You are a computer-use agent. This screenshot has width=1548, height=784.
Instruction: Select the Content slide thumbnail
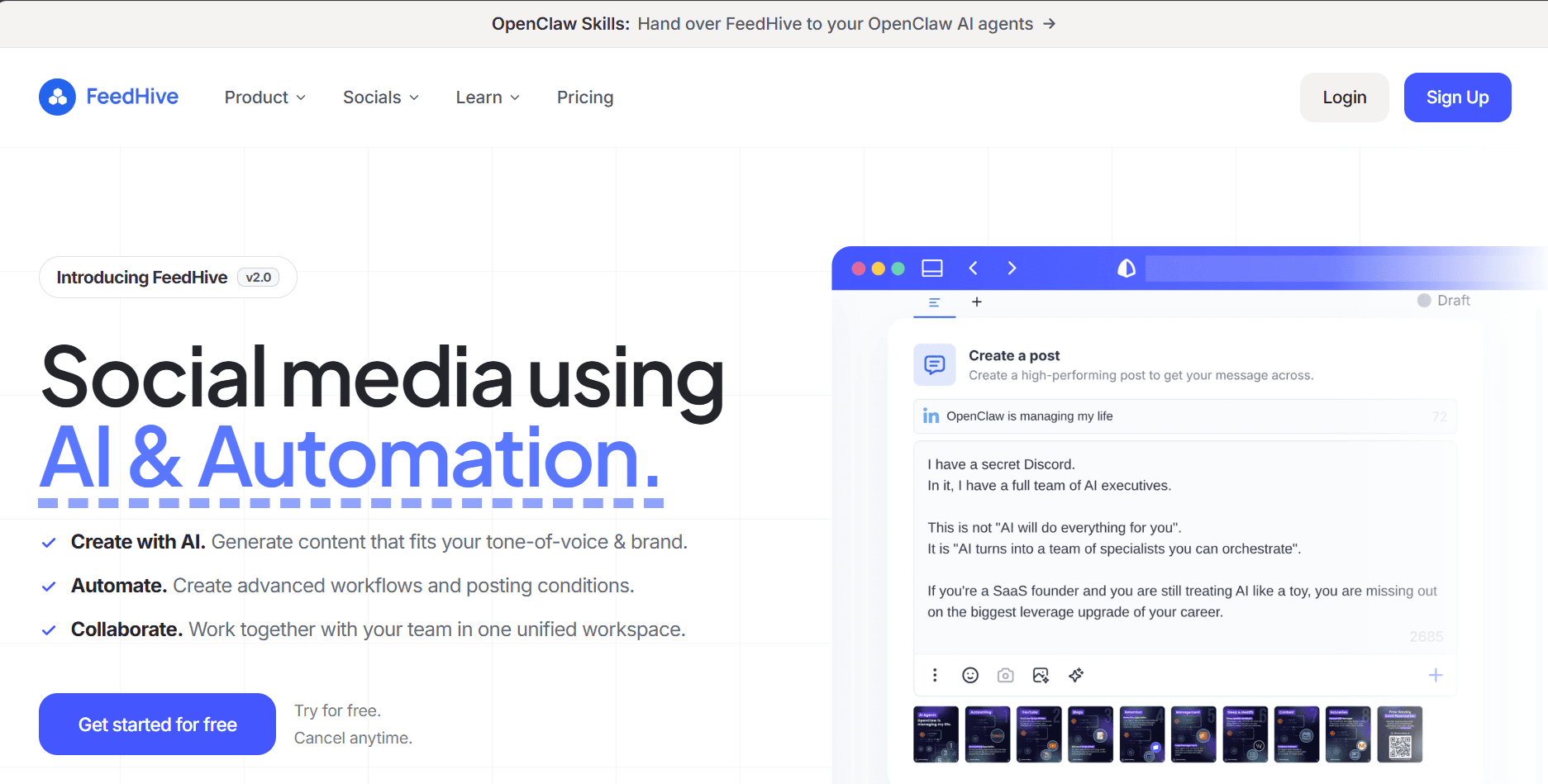pyautogui.click(x=1297, y=734)
